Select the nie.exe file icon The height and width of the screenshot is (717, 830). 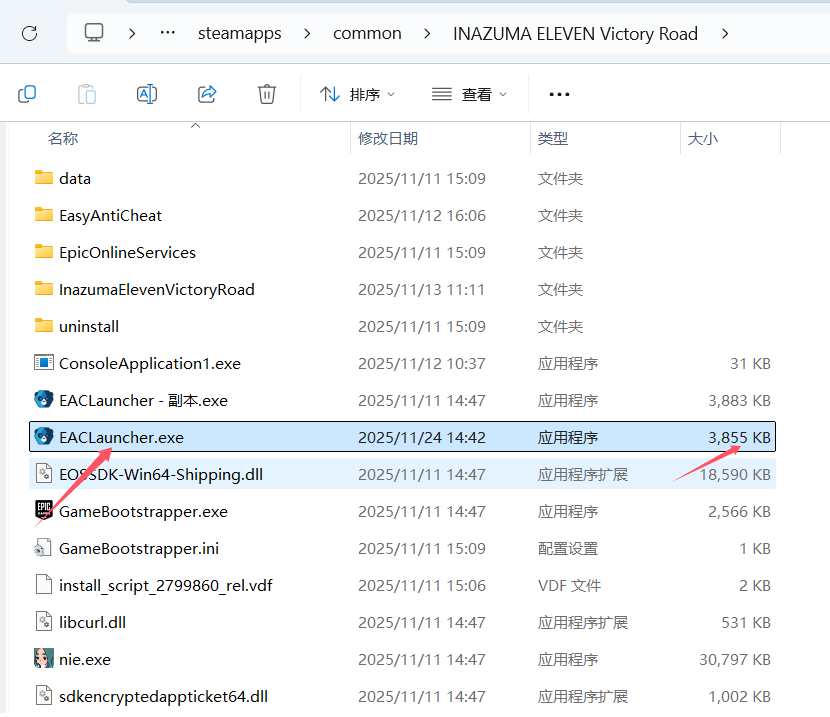point(43,659)
